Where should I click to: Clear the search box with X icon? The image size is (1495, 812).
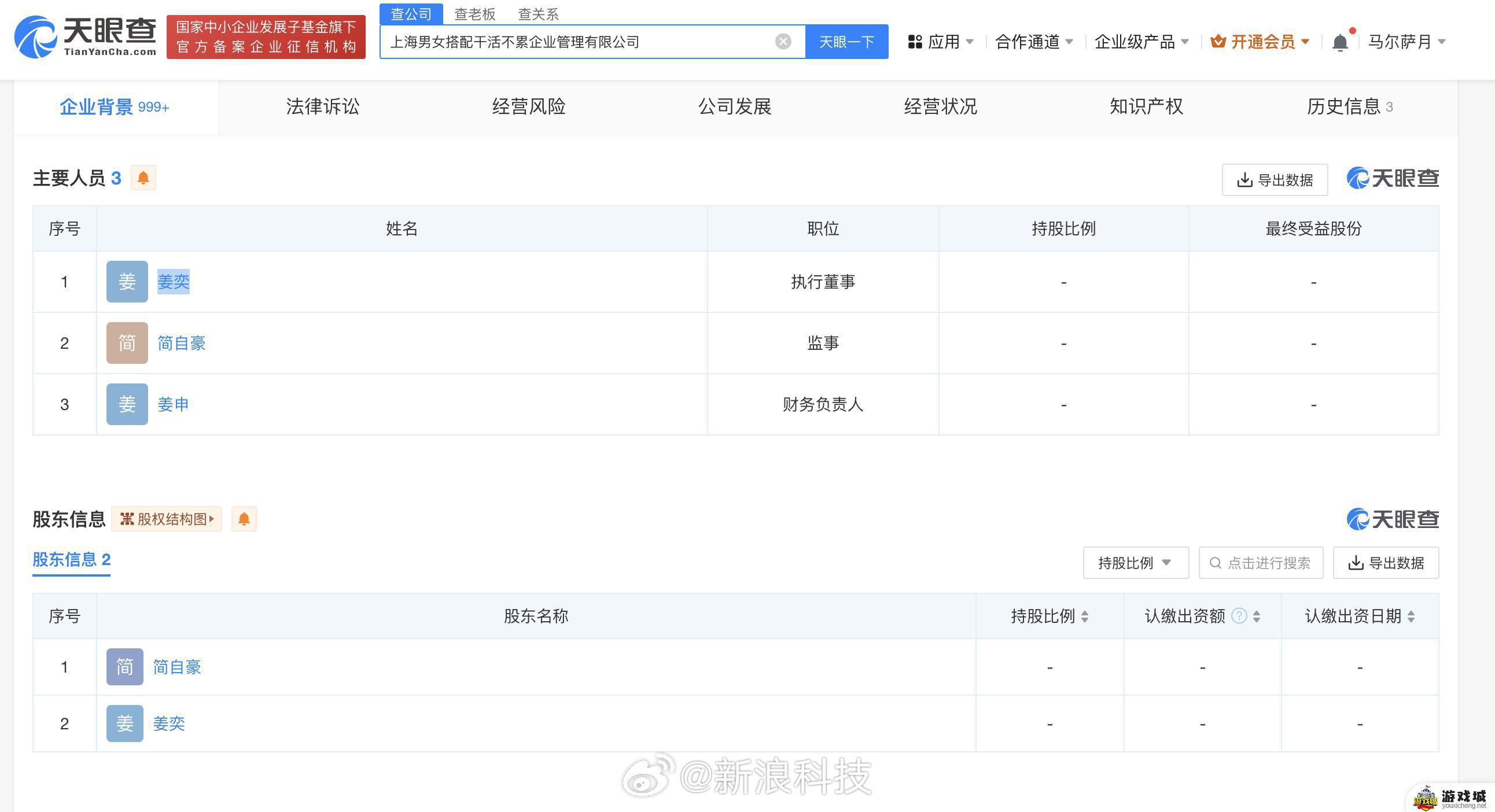click(x=783, y=41)
